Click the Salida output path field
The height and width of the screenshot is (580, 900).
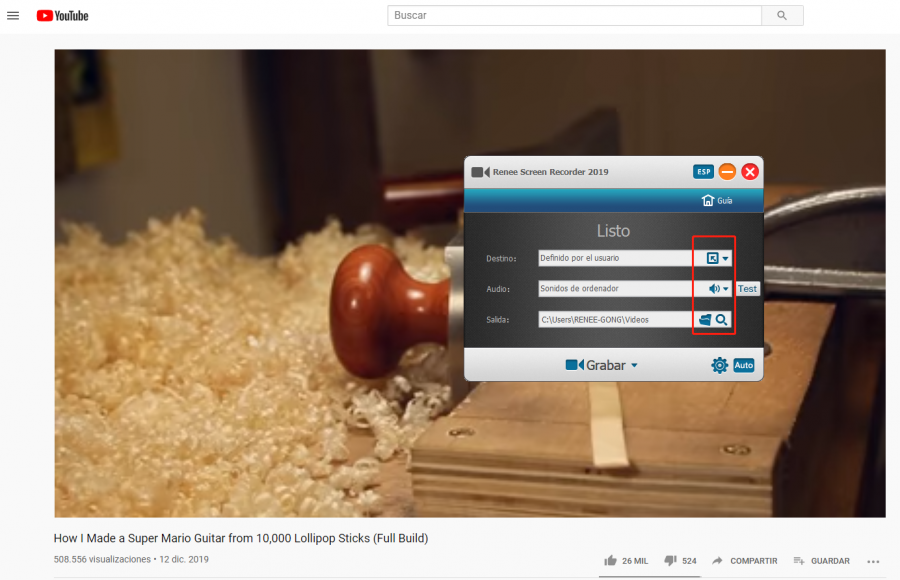tap(615, 319)
